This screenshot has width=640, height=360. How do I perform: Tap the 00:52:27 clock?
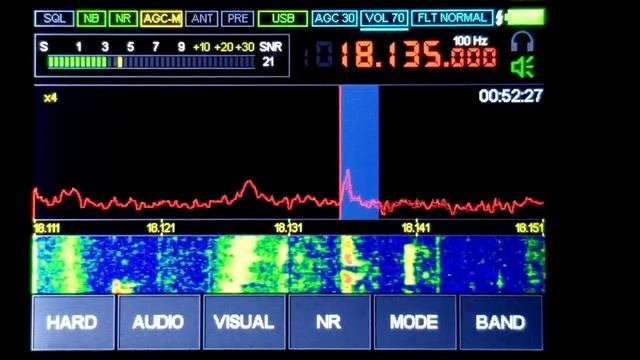510,96
